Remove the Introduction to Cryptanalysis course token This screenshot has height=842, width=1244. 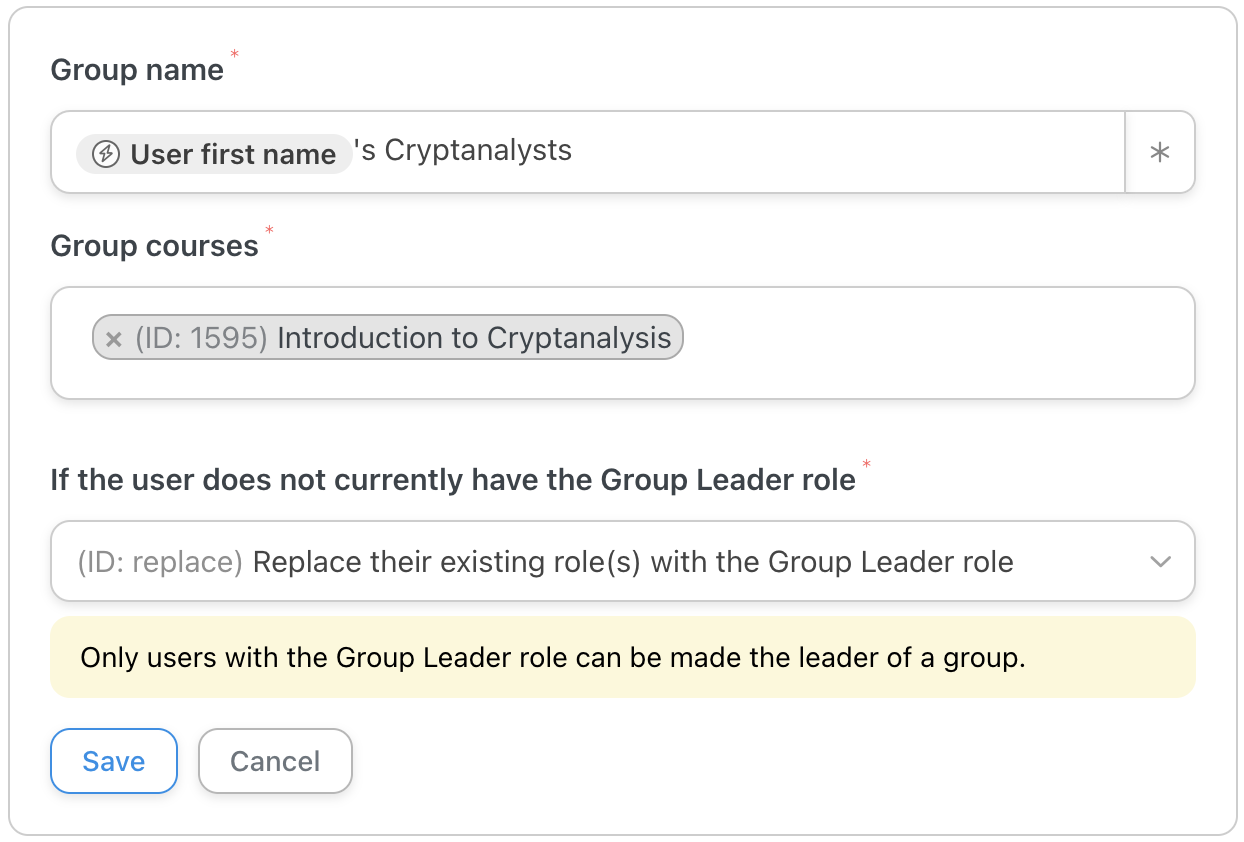(113, 338)
